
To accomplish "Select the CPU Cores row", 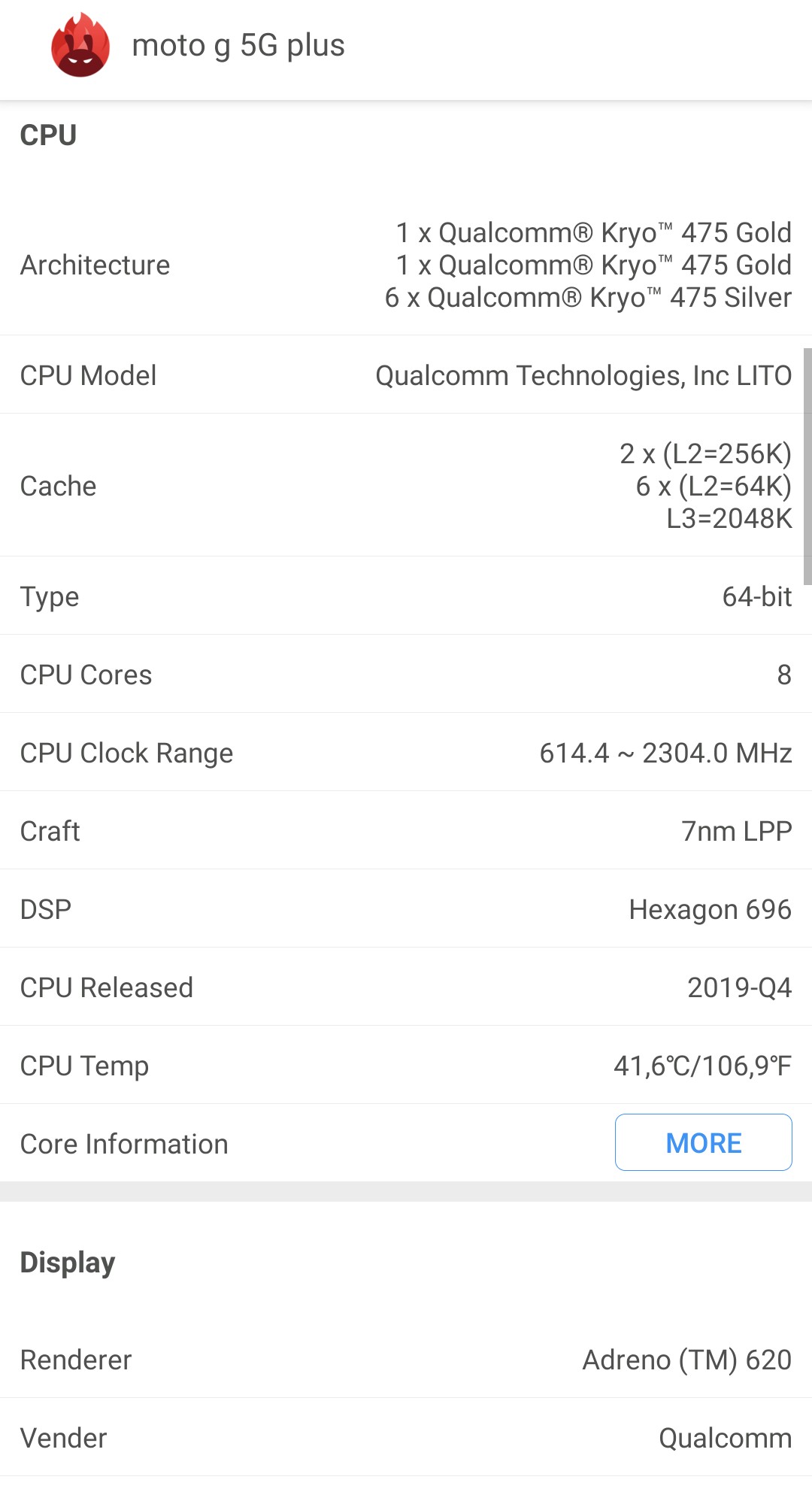I will (406, 675).
